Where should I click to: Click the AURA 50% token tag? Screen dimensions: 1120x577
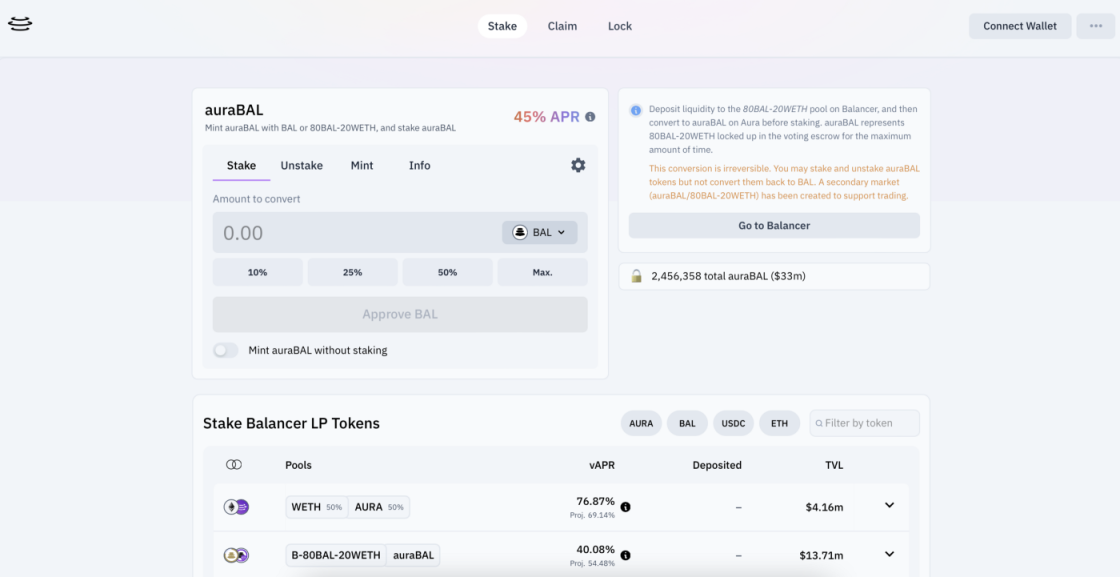coord(379,507)
